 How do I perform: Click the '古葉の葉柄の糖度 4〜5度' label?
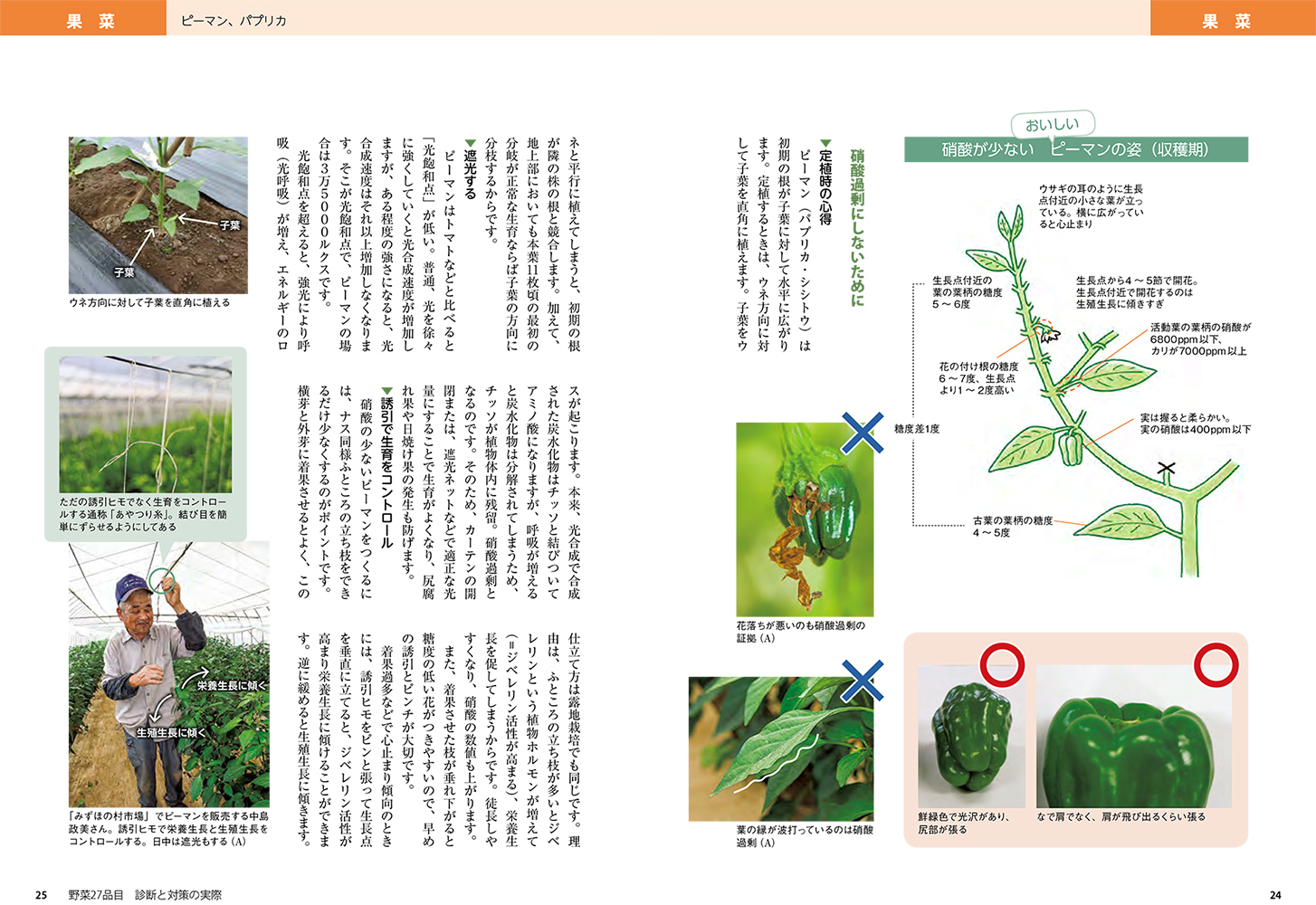[x=1013, y=527]
